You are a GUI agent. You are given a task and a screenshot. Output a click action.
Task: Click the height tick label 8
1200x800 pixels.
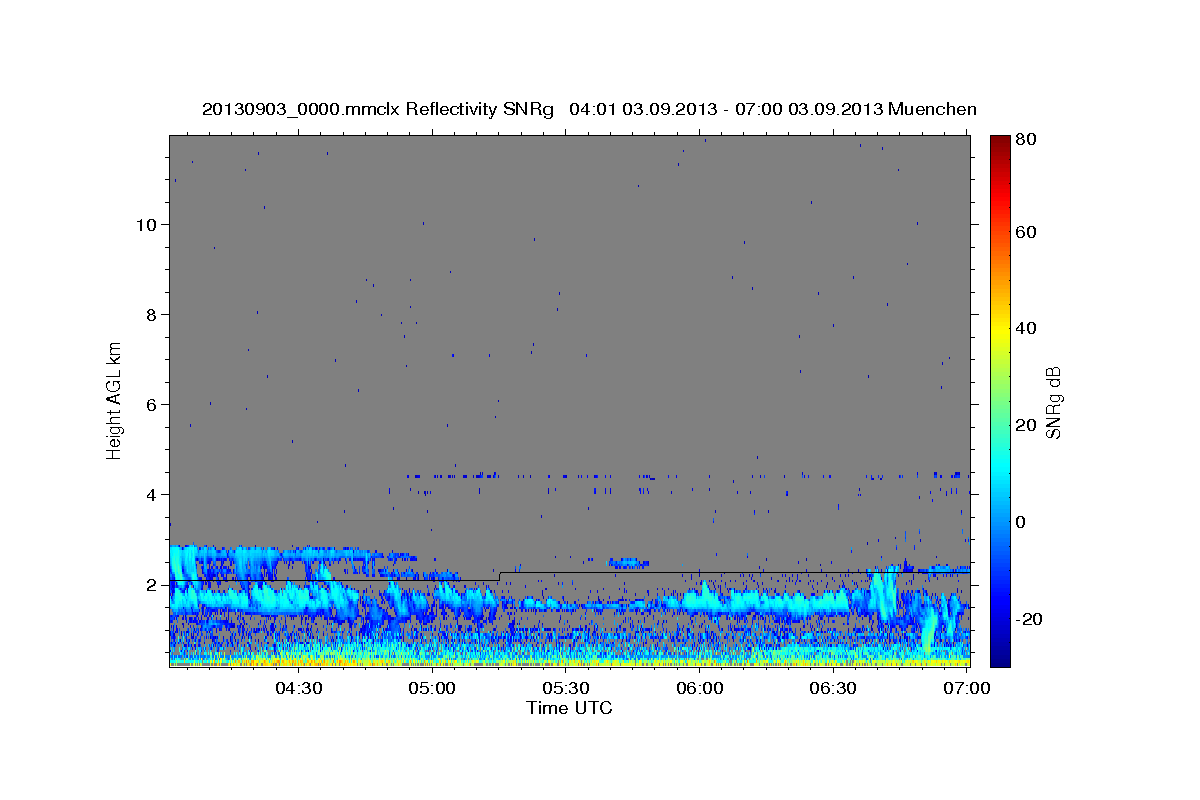pyautogui.click(x=150, y=314)
